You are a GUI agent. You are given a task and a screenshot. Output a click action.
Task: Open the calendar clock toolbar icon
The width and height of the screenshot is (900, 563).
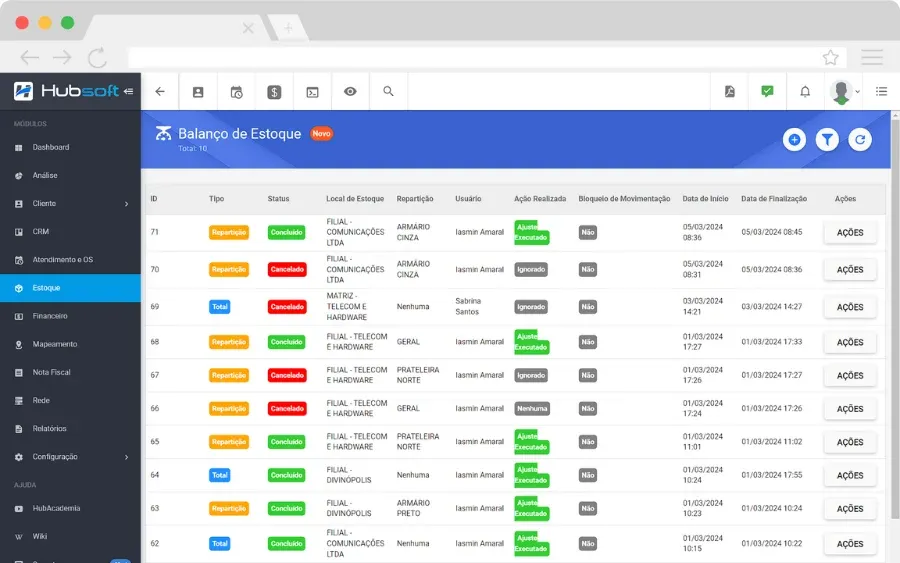click(236, 92)
